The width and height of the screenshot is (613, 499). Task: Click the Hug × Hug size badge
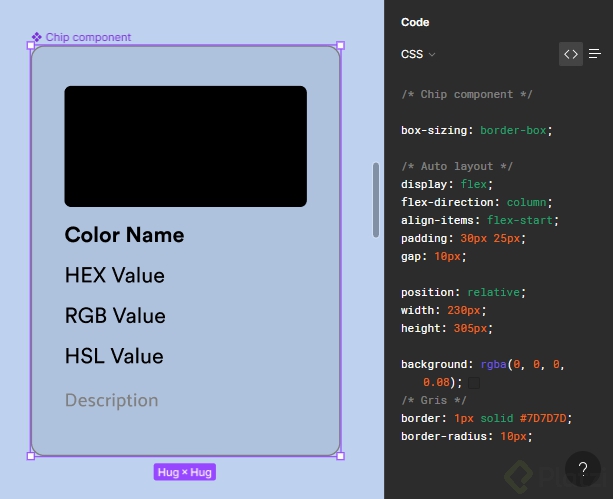185,472
